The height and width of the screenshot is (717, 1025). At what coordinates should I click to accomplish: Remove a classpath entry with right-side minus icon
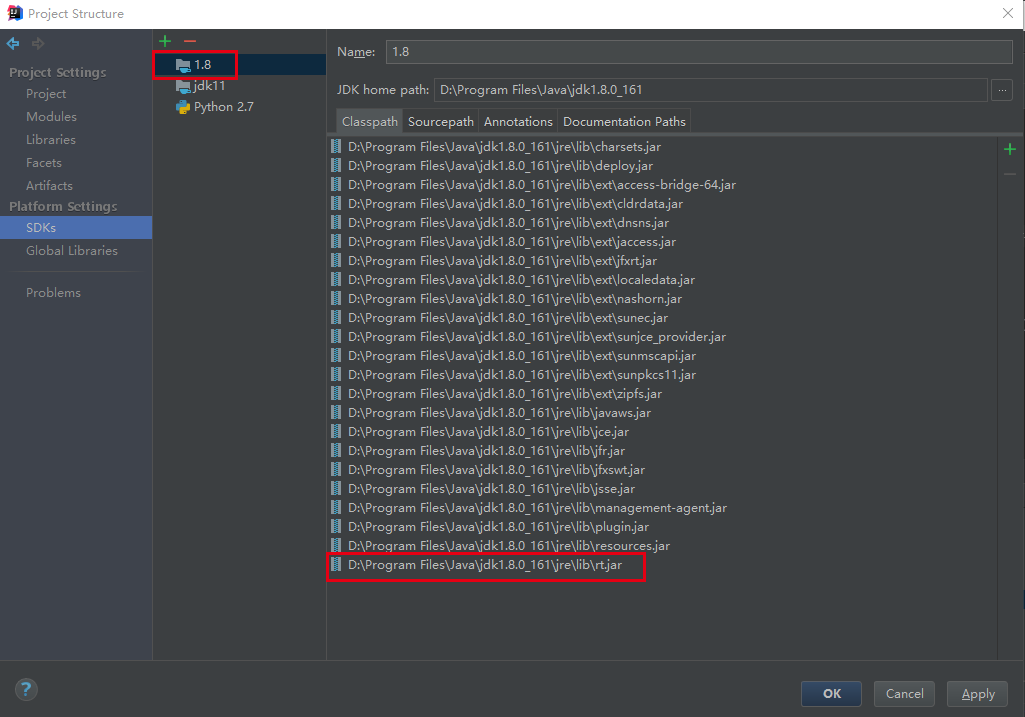1009,172
